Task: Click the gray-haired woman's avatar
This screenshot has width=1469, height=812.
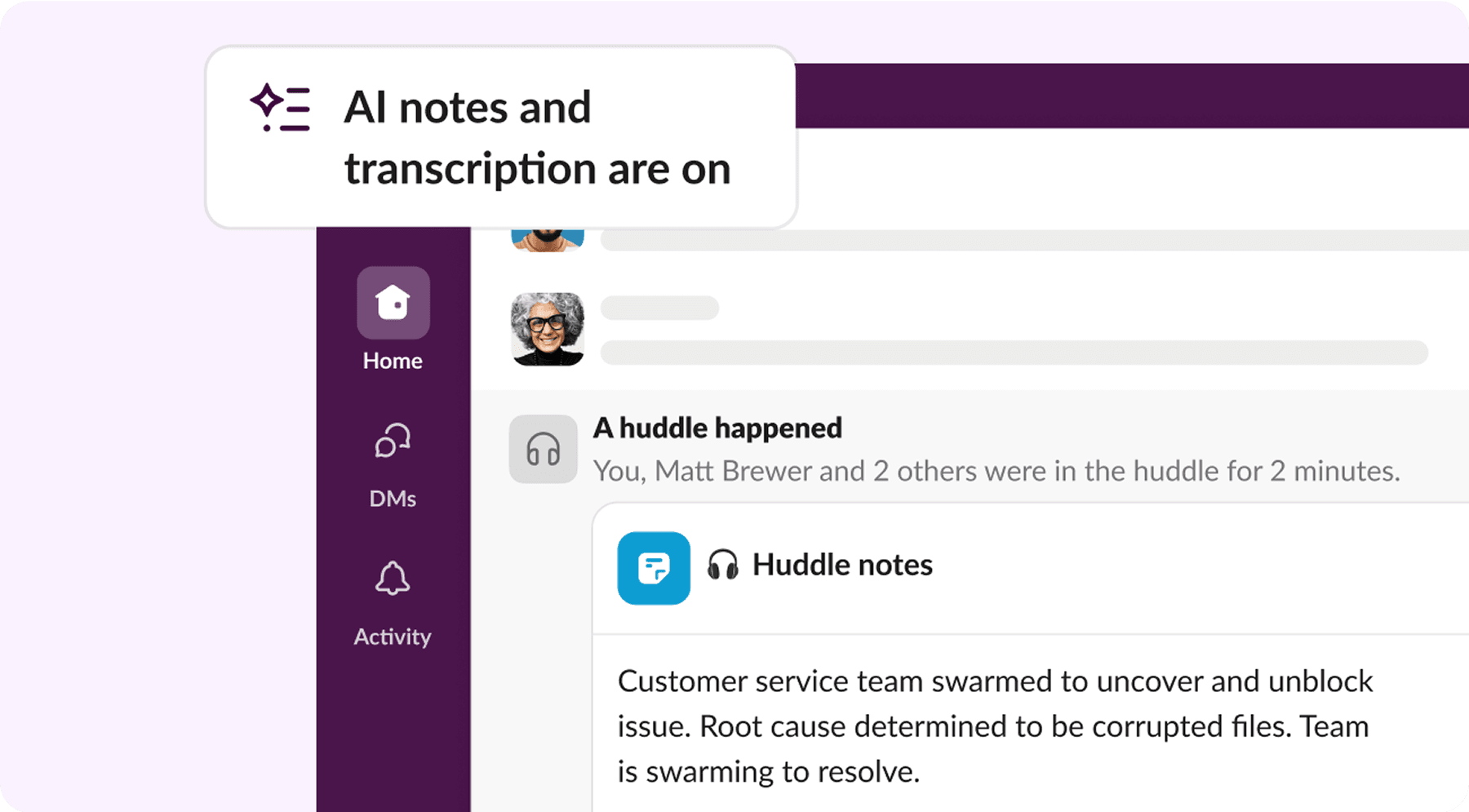Action: [x=547, y=329]
